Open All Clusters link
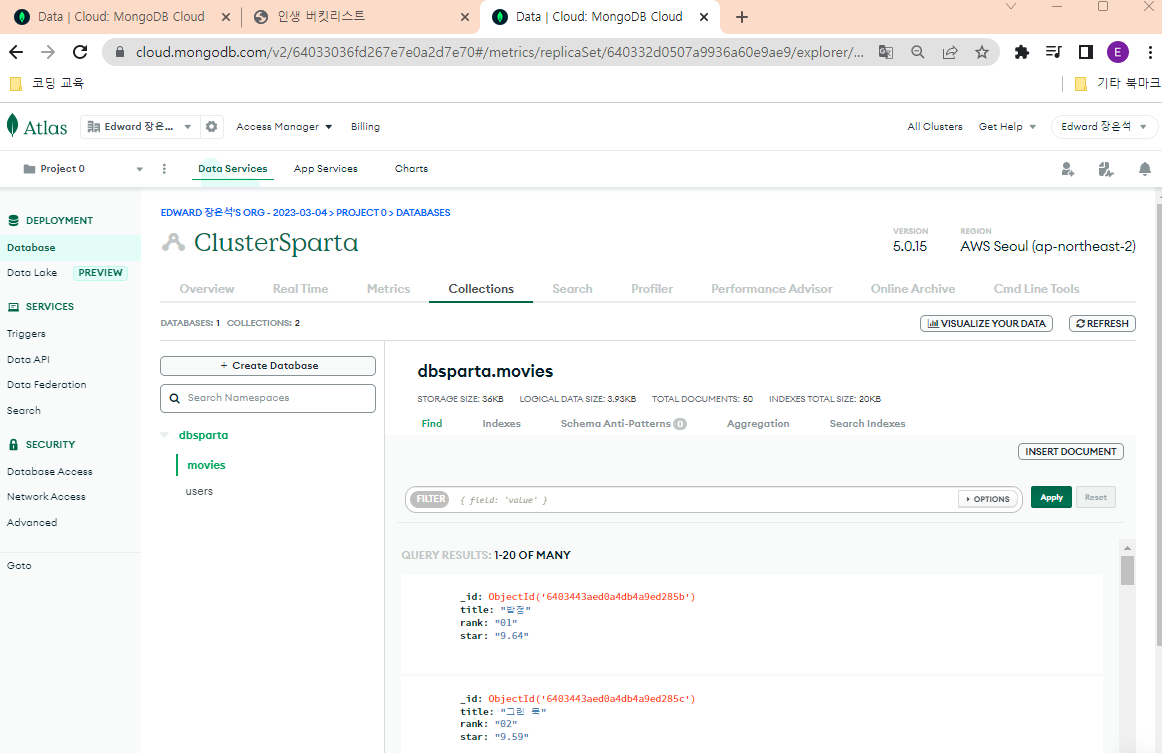 (934, 127)
